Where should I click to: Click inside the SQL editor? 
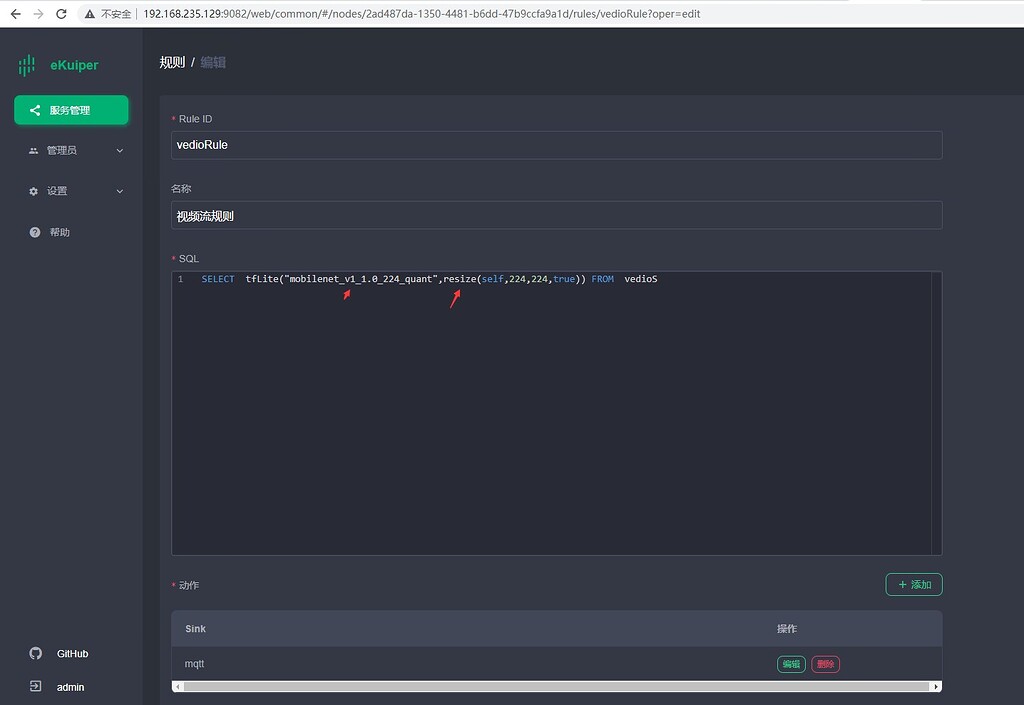[x=556, y=420]
